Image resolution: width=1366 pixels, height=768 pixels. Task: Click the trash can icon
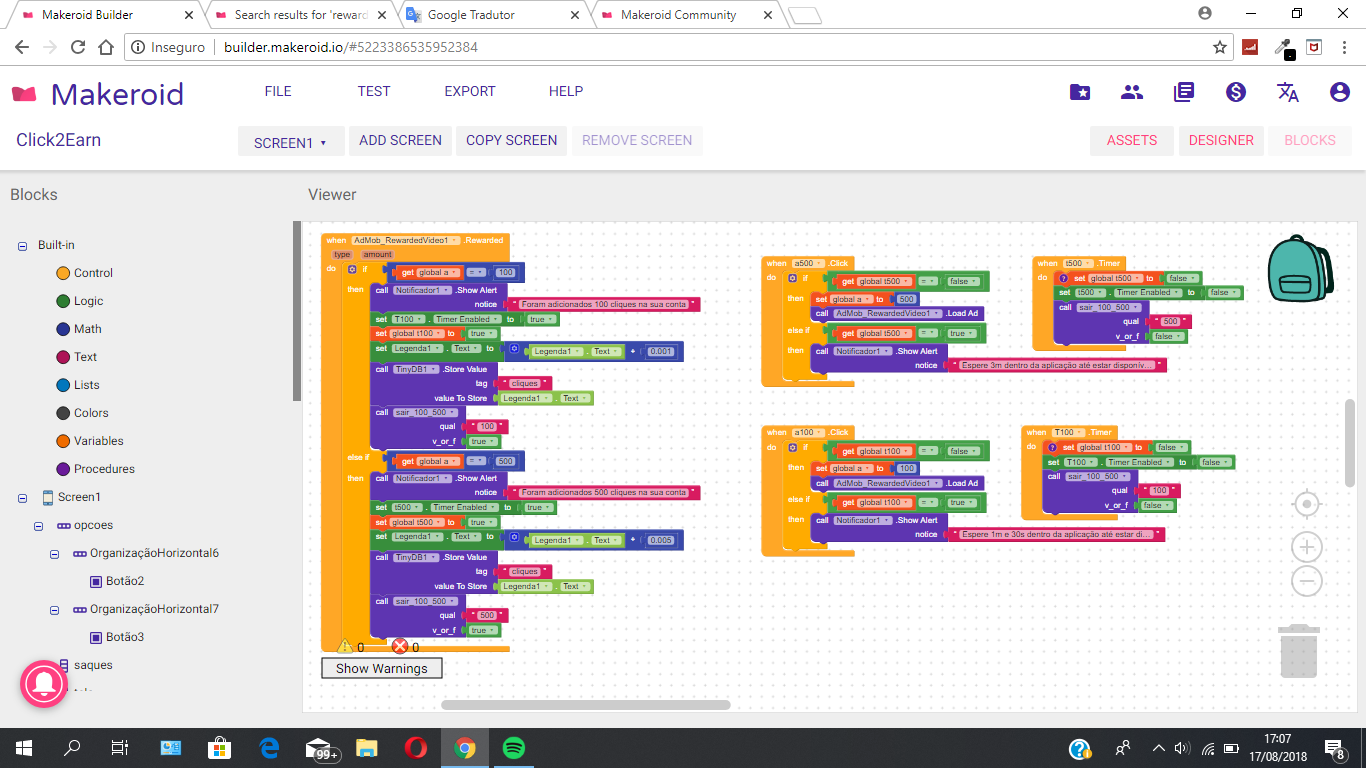click(x=1300, y=651)
